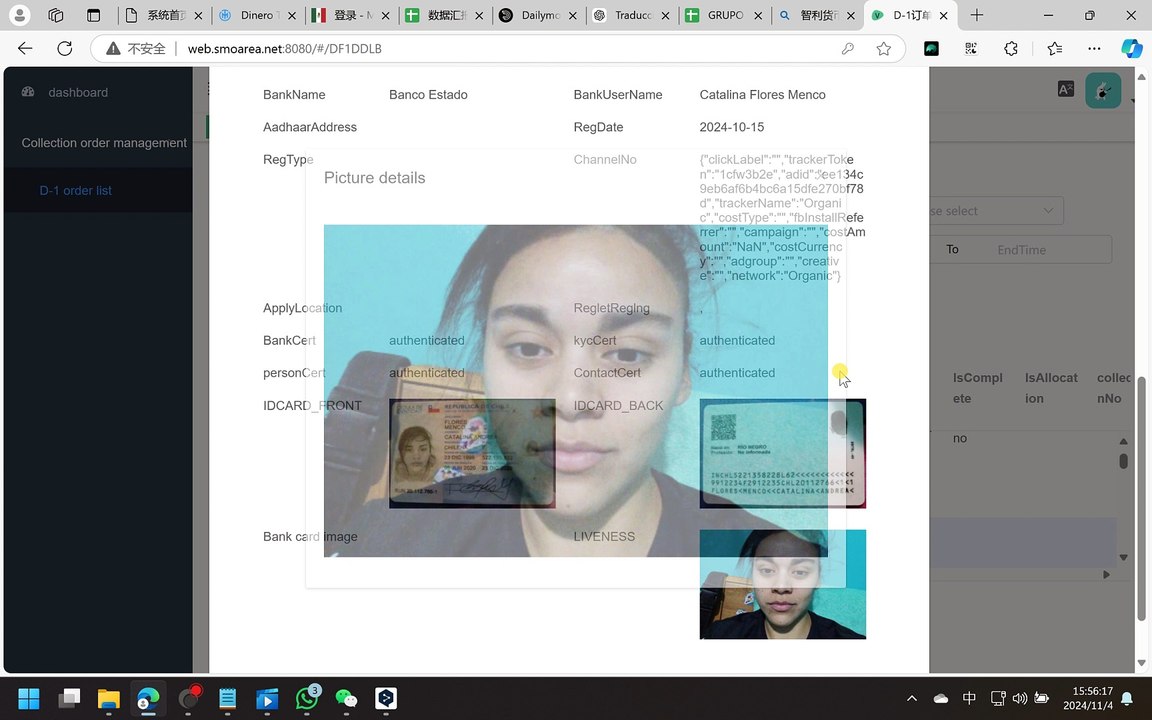This screenshot has height=720, width=1152.
Task: Click the kycCert authenticated status
Action: click(737, 340)
